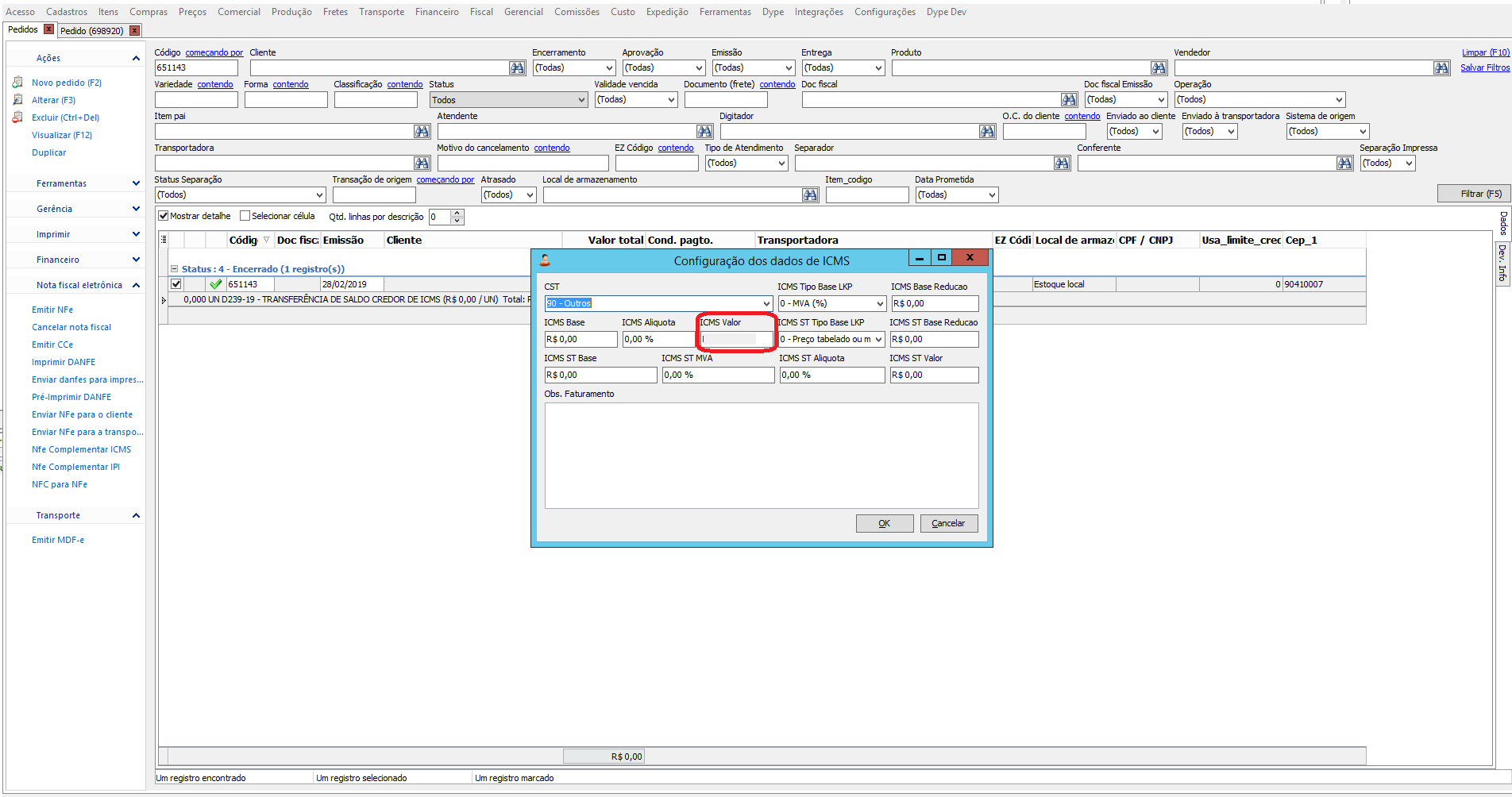Open the Configurações menu

click(885, 12)
